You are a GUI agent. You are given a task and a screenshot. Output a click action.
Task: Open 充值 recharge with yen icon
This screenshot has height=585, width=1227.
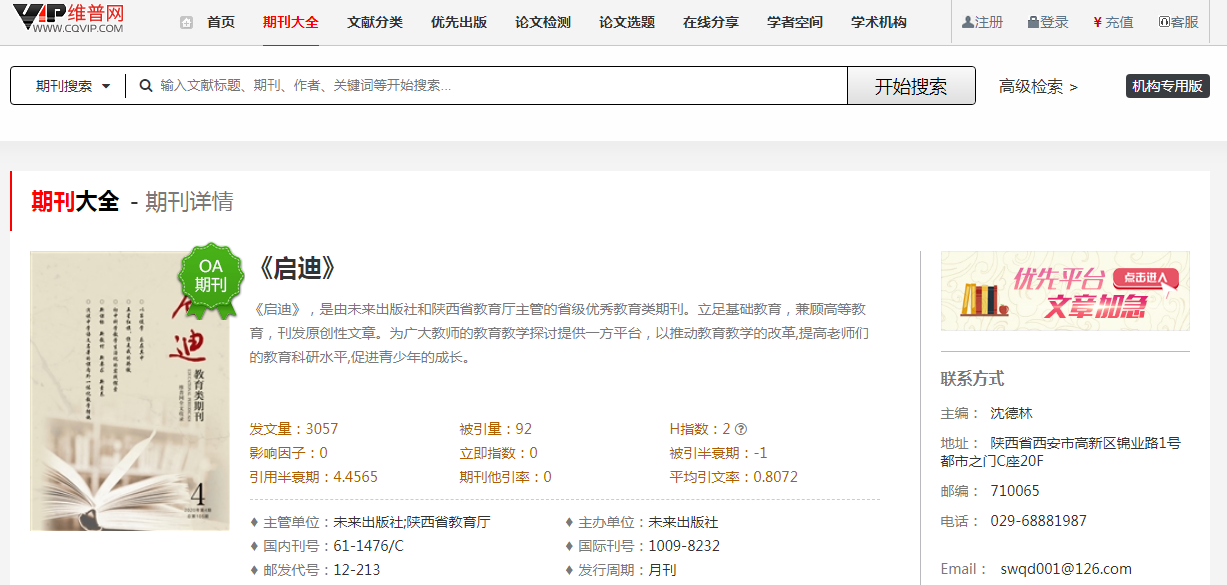coord(1113,22)
